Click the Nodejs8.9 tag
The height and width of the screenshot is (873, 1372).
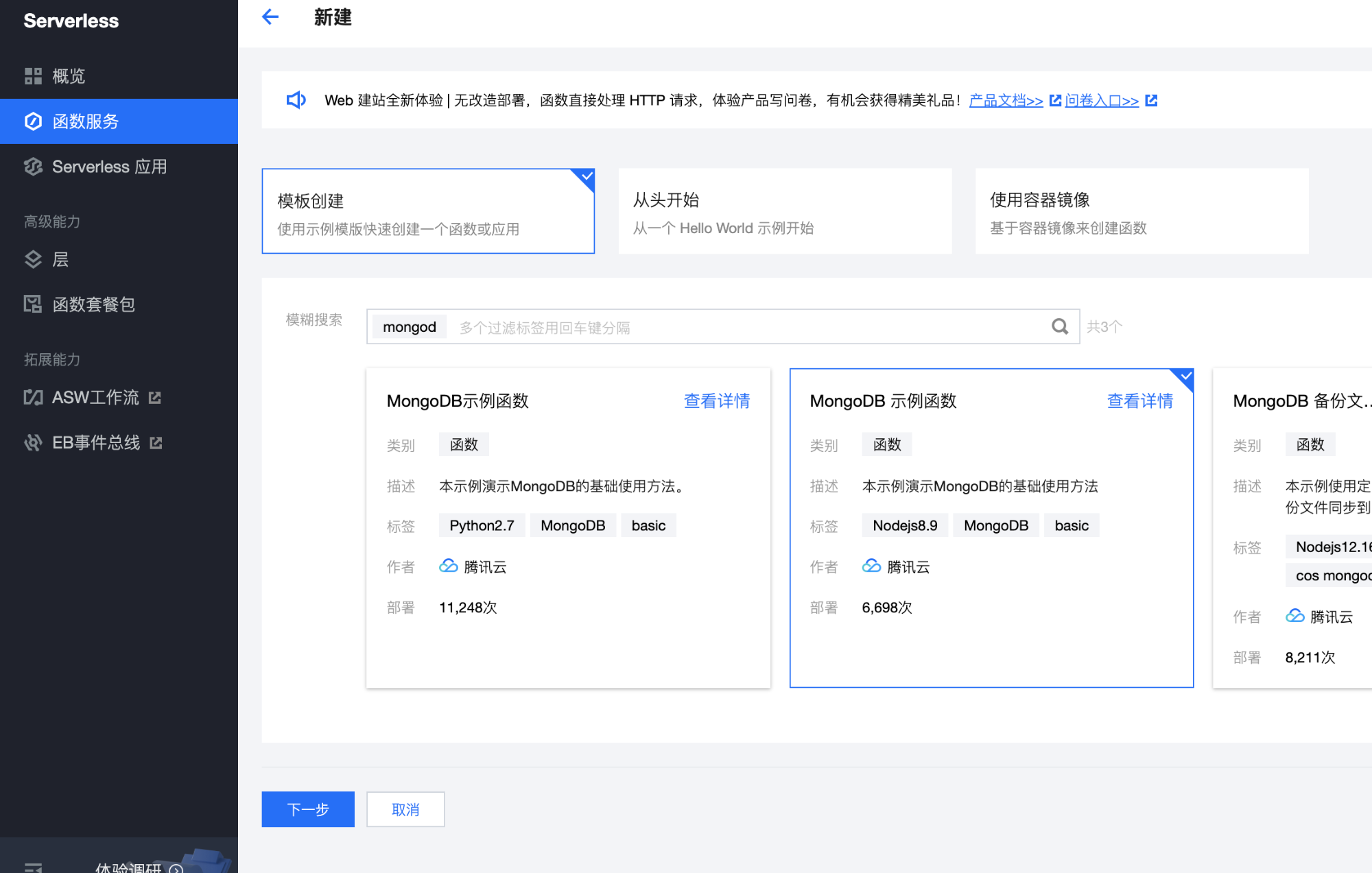905,525
